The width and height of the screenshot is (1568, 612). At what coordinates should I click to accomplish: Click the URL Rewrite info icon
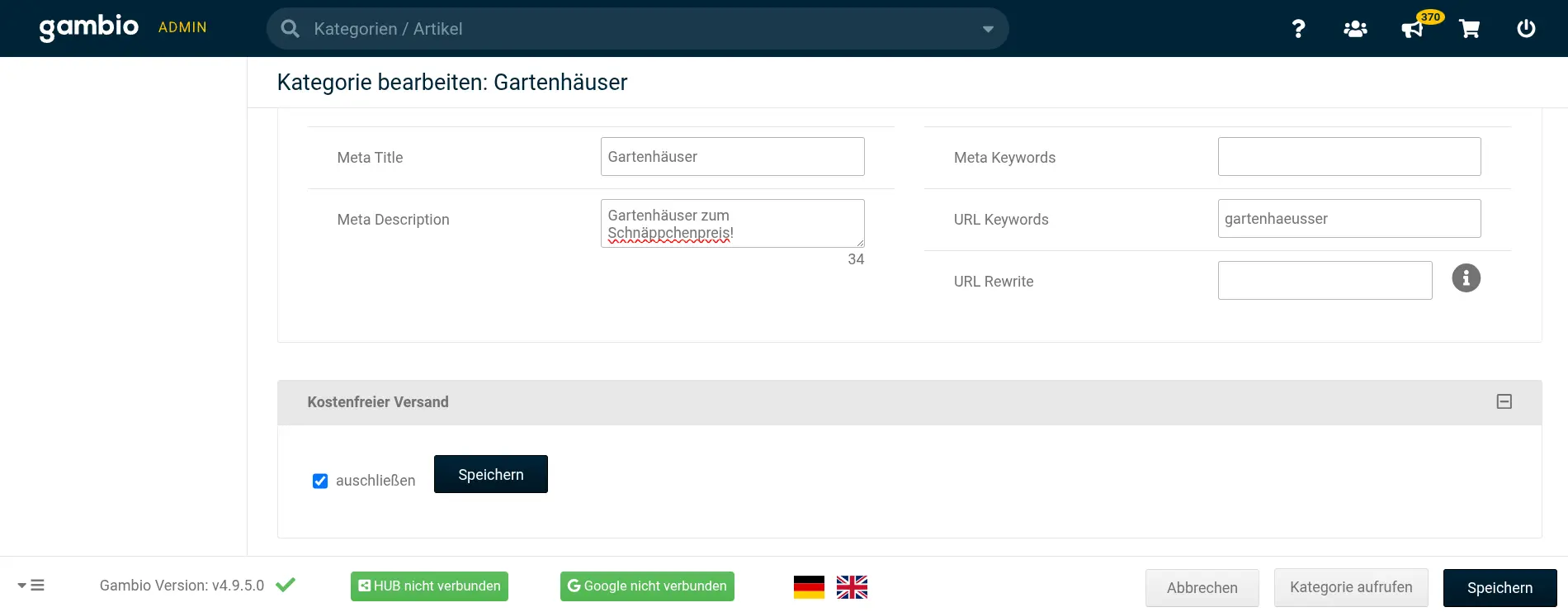1466,278
